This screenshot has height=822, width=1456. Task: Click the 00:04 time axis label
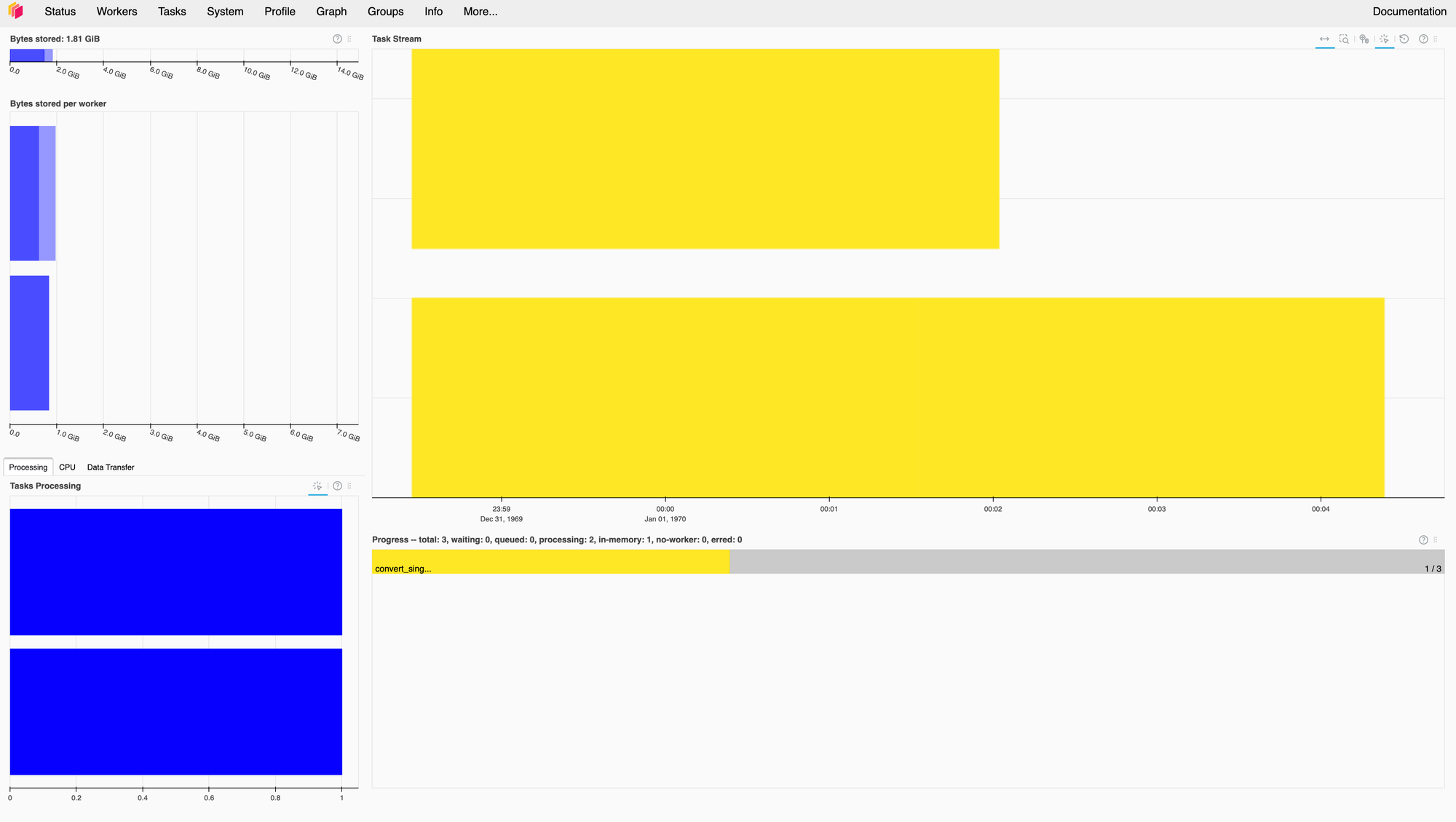click(x=1321, y=509)
